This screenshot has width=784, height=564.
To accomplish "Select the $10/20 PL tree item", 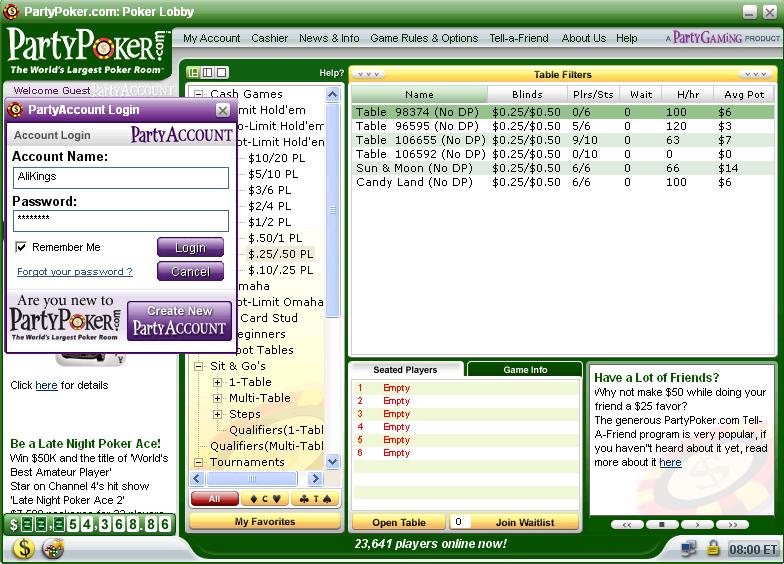I will (x=276, y=158).
